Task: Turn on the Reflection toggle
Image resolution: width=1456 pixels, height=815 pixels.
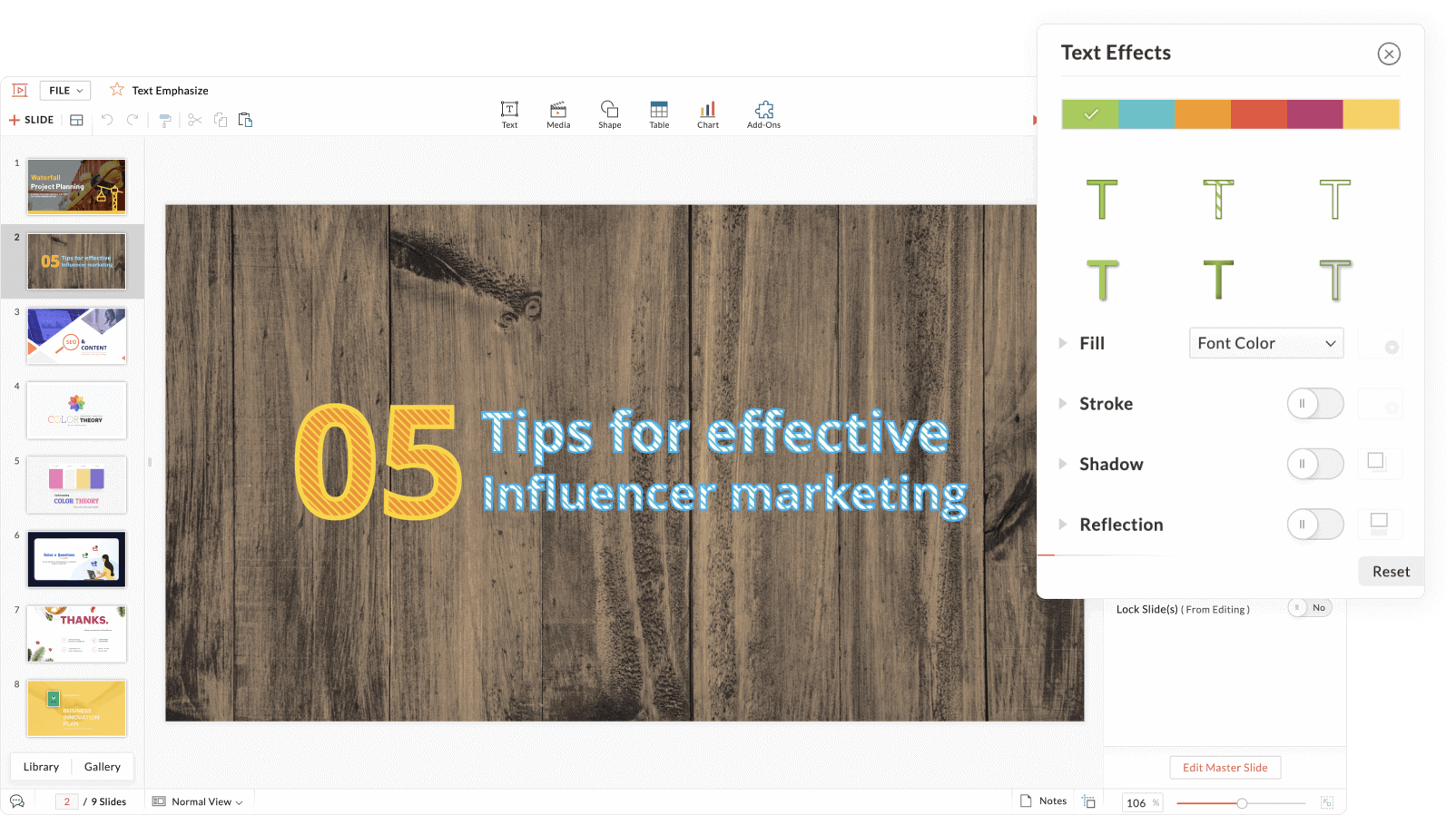Action: [1314, 525]
